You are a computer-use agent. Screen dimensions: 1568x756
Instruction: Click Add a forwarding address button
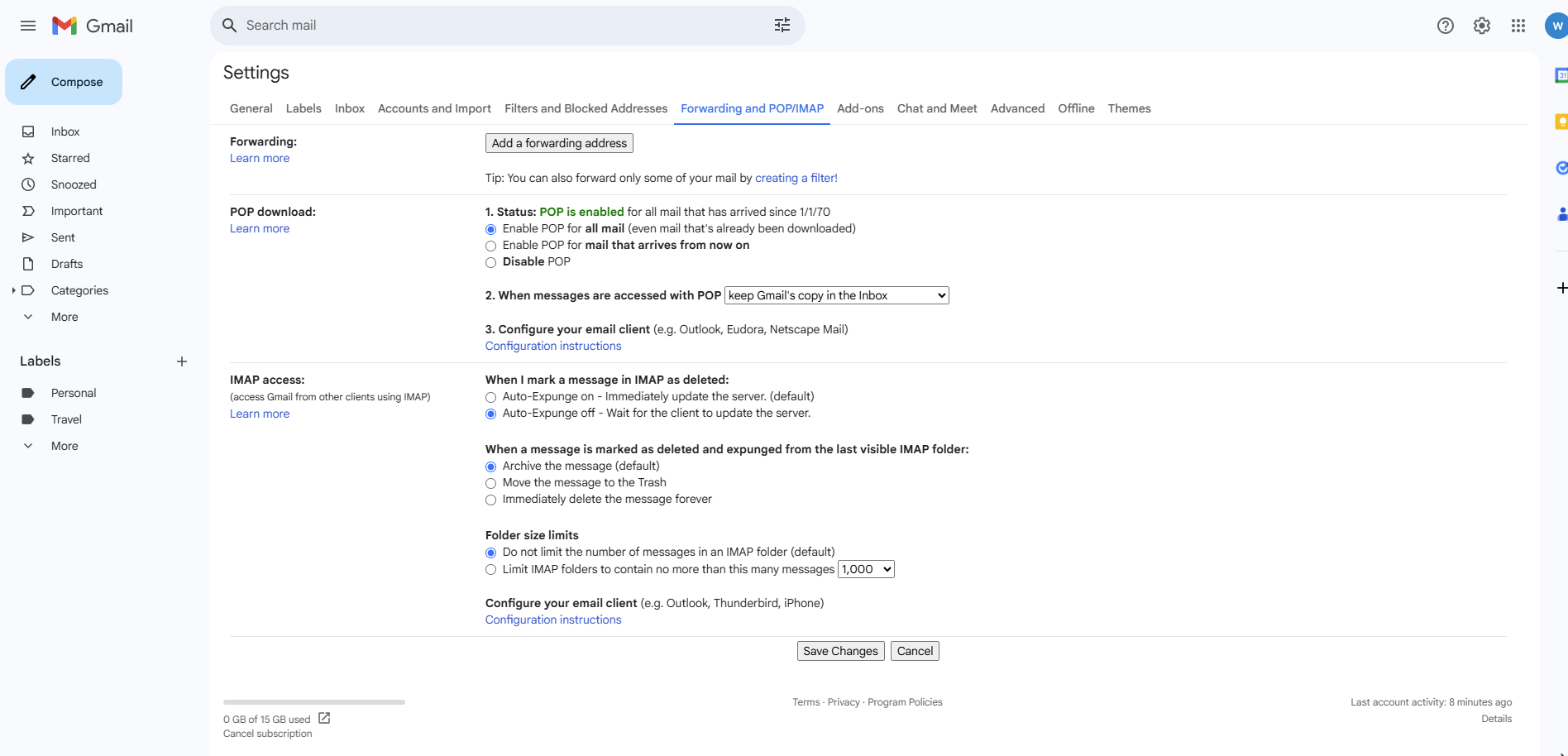click(559, 143)
